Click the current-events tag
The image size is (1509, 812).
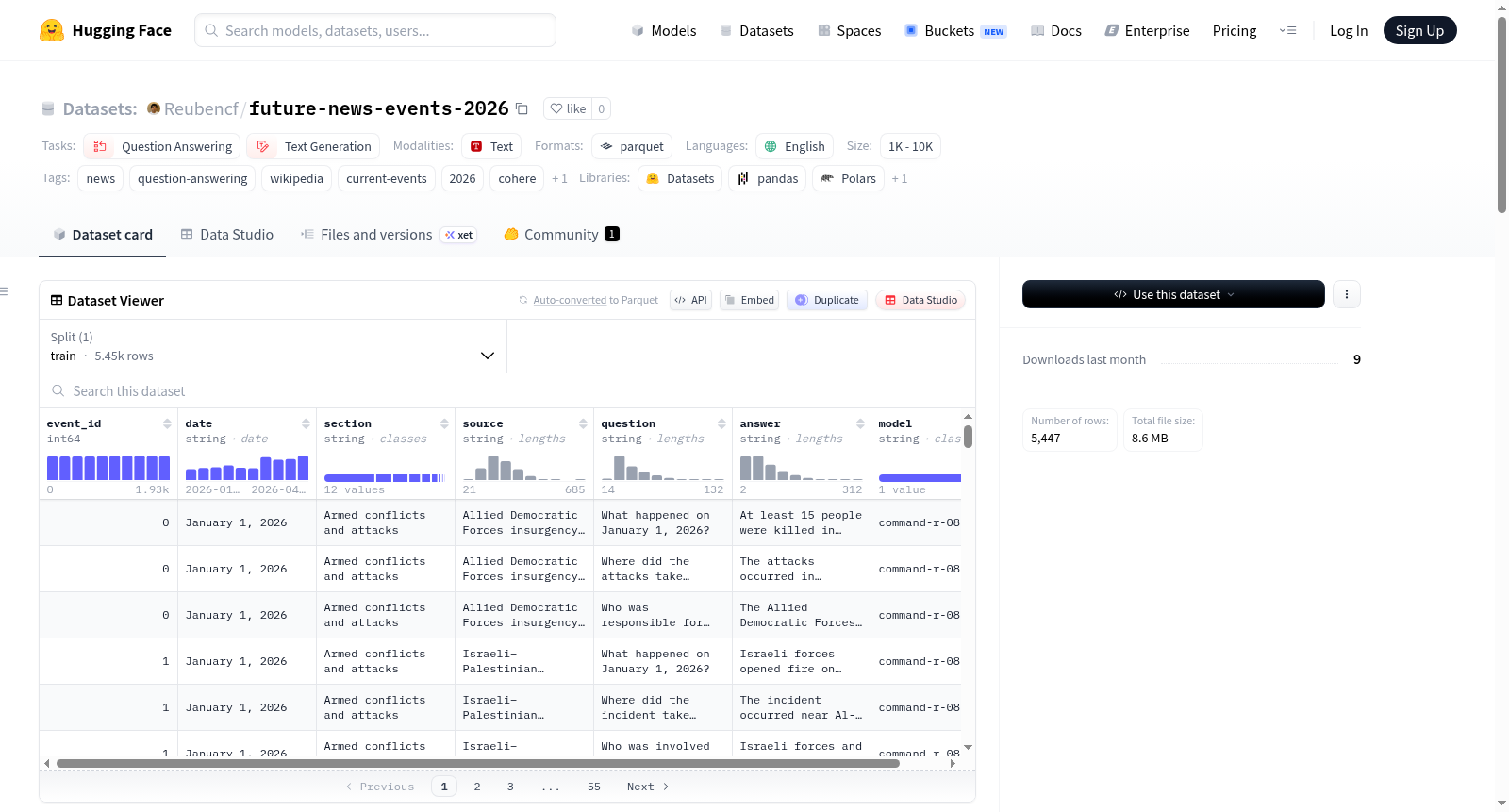387,178
